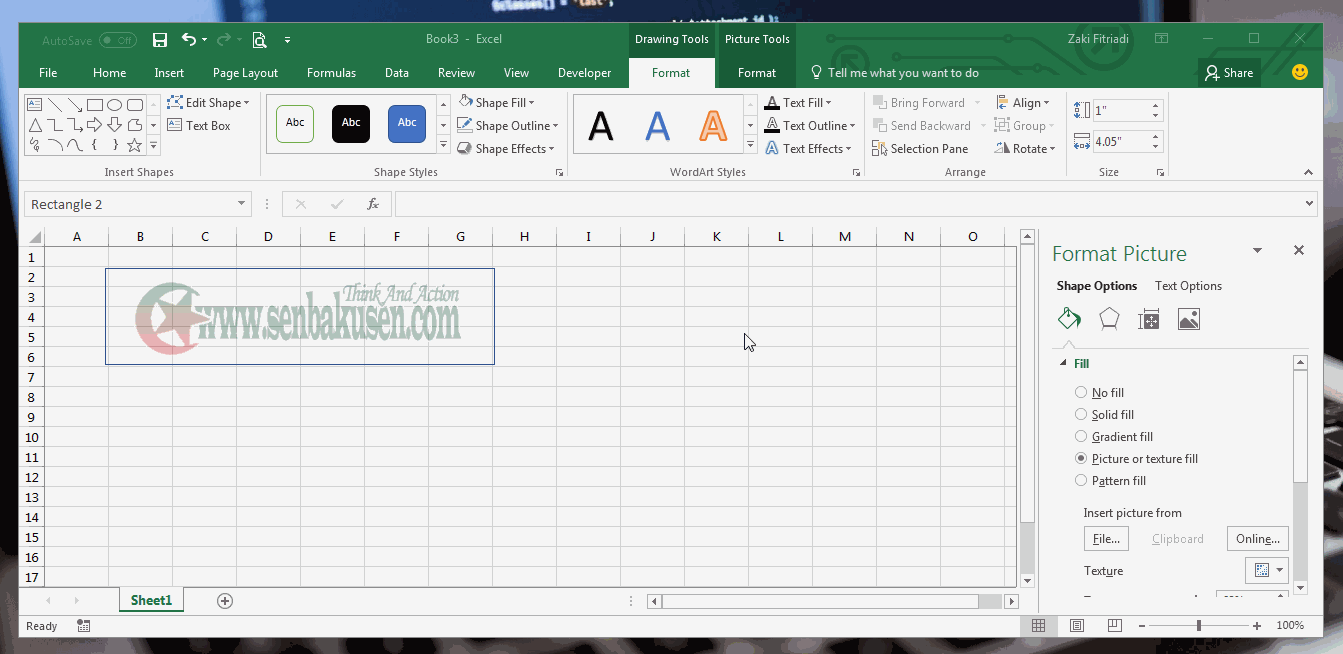Open the Text Outline dropdown
This screenshot has width=1343, height=654.
coord(810,126)
